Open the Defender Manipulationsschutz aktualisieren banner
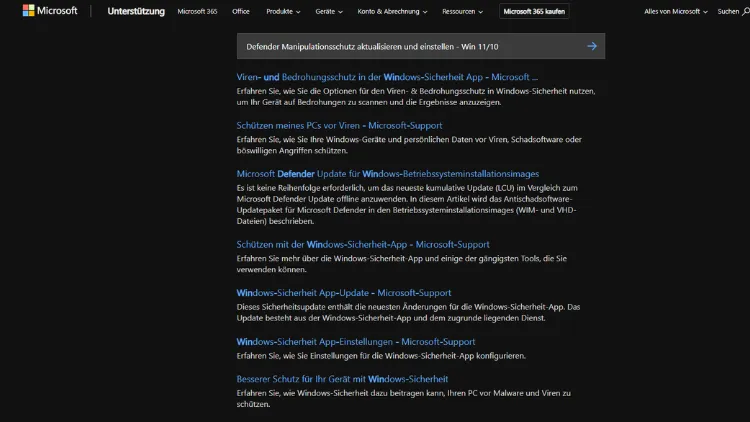The height and width of the screenshot is (422, 750). coord(420,46)
